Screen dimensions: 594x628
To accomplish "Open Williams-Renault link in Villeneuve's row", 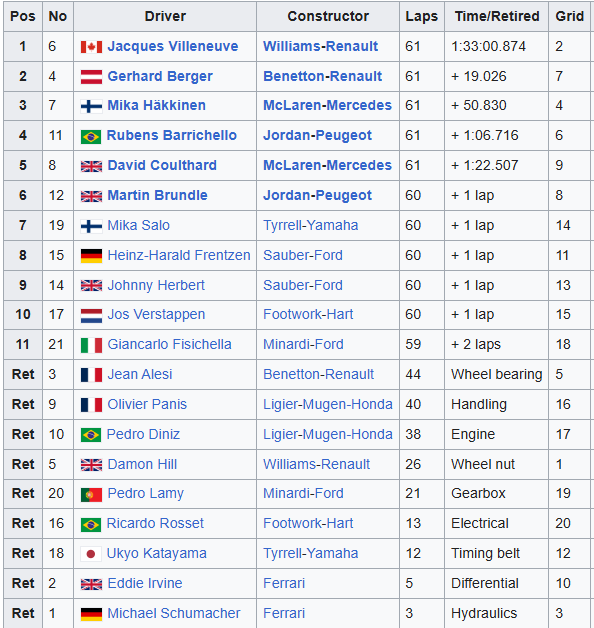I will (320, 46).
